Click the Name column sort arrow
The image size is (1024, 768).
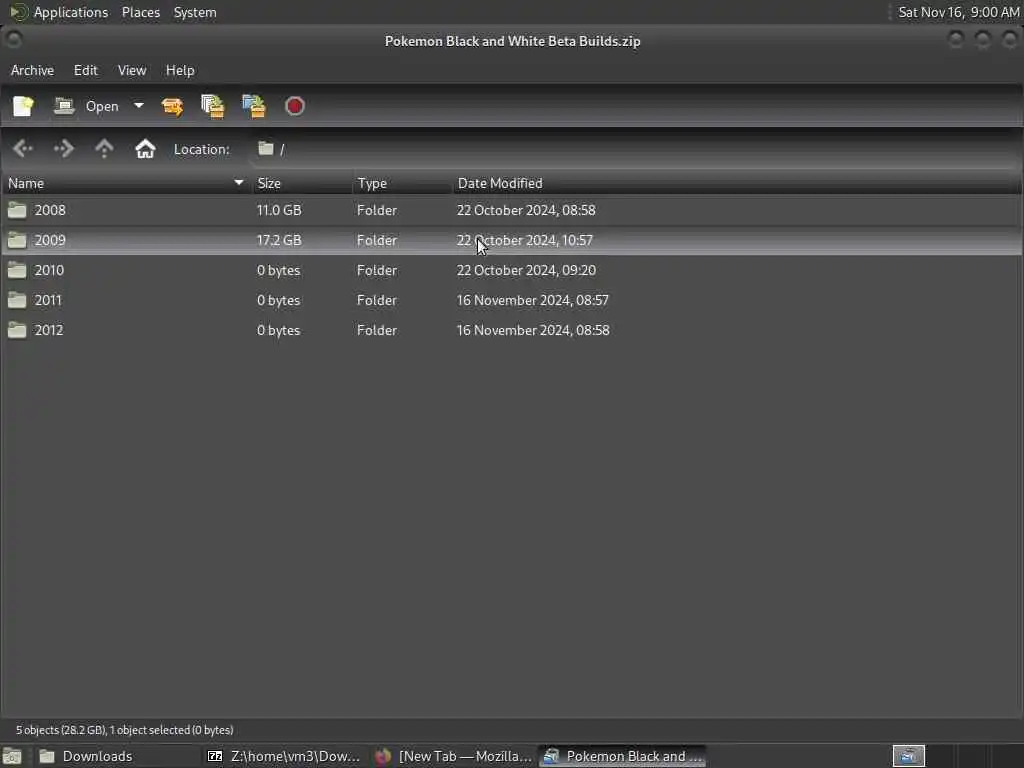(239, 183)
